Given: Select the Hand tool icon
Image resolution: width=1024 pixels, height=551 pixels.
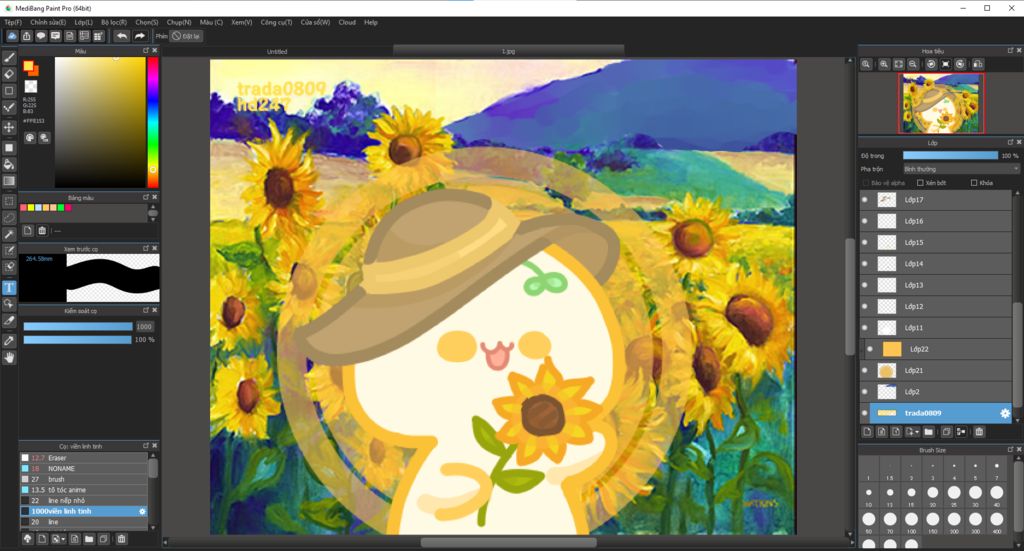Looking at the screenshot, I should tap(9, 357).
